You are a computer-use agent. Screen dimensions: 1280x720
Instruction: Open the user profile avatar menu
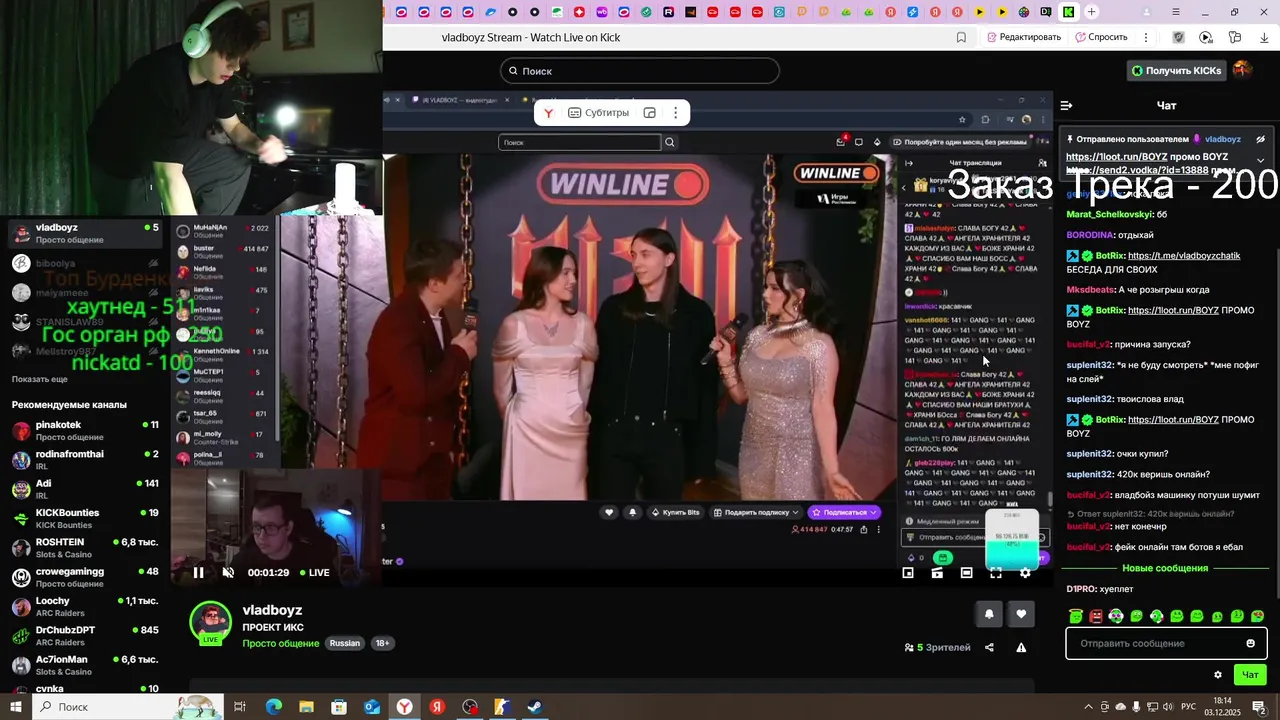coord(1242,70)
